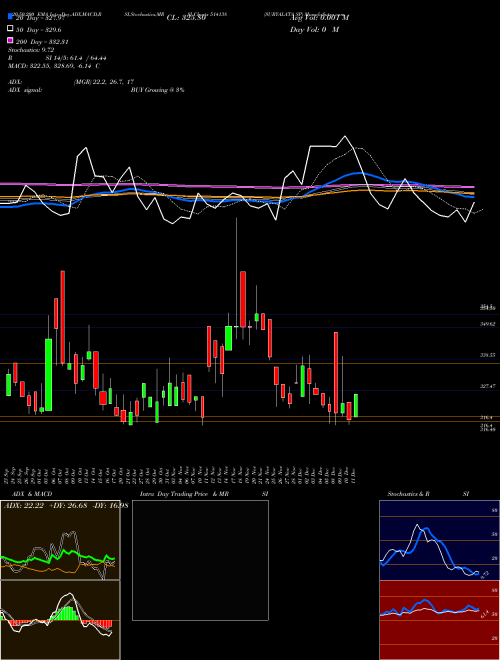Select the '50 Day = 329.6' legend text

coord(38,30)
